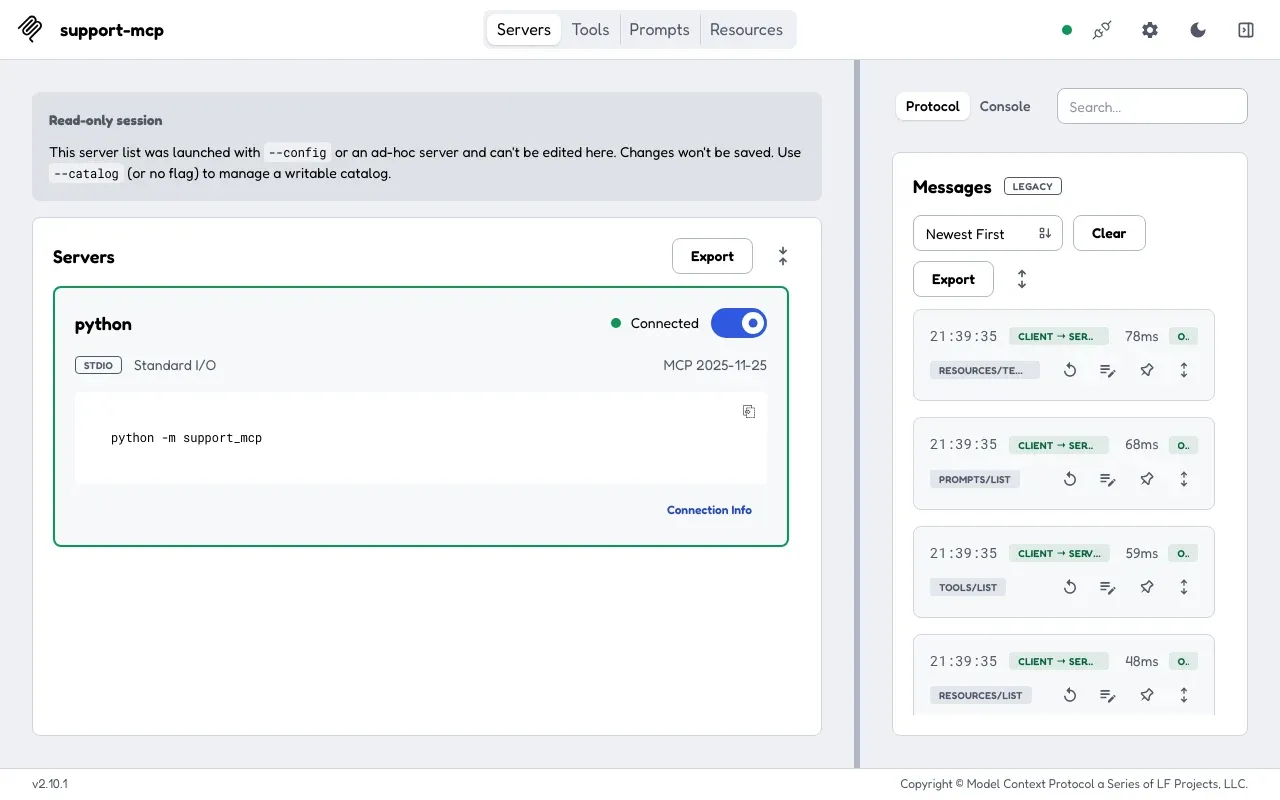Expand the prompts/list message card
Screen dimensions: 1280x800
1184,479
